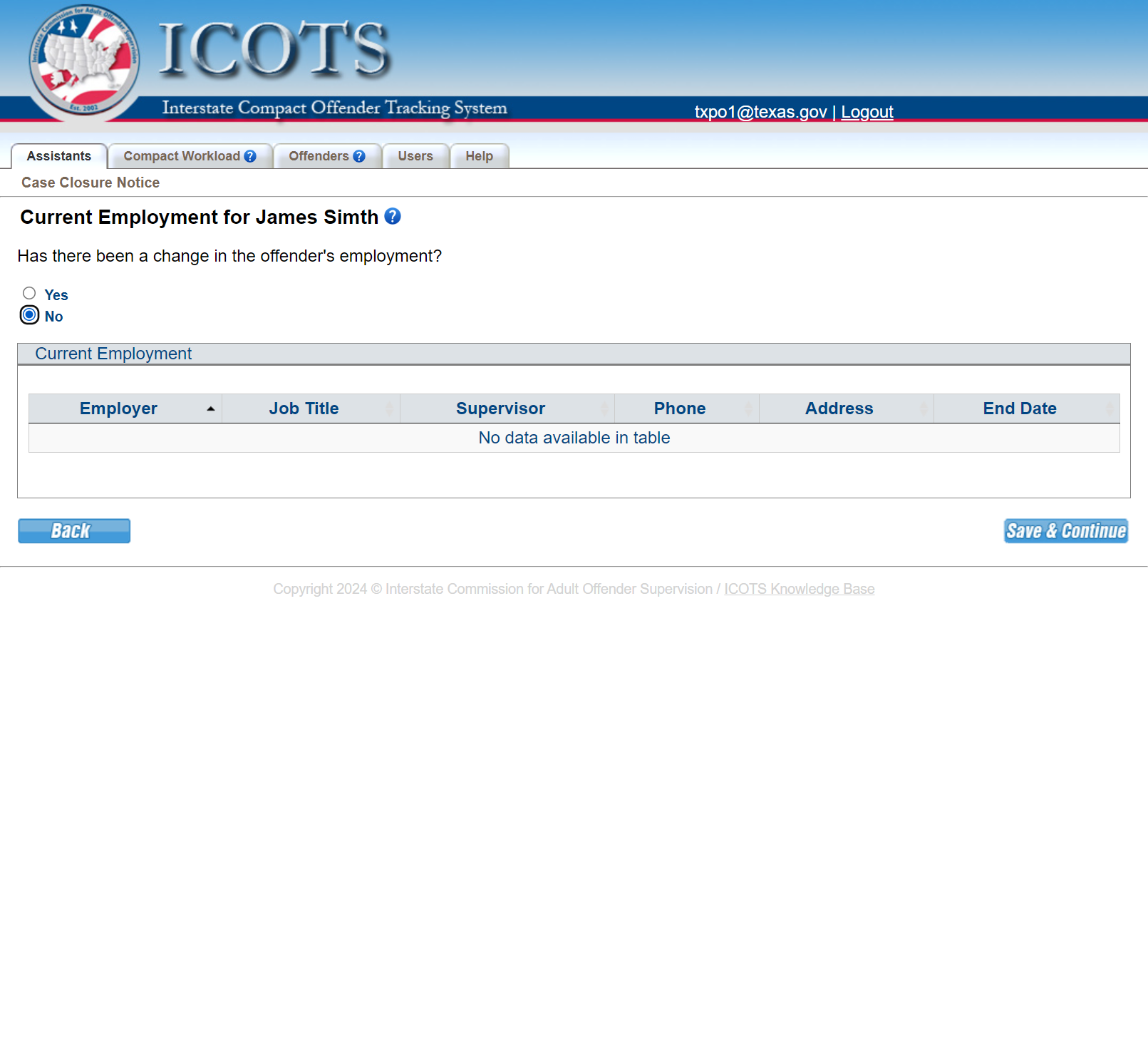Open help icon beside Offenders tab
The image size is (1148, 1043).
(359, 156)
